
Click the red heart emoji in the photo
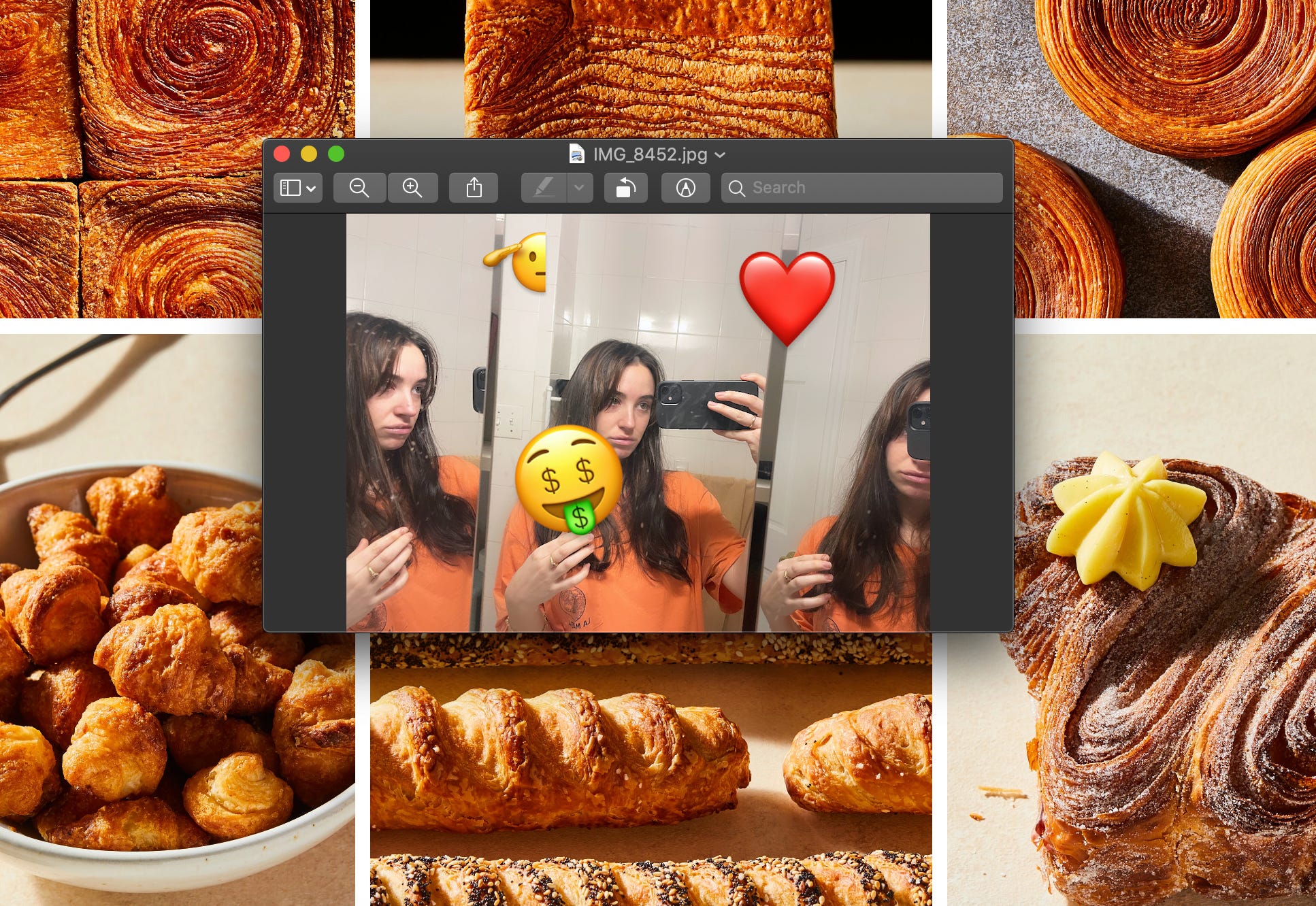click(x=787, y=297)
